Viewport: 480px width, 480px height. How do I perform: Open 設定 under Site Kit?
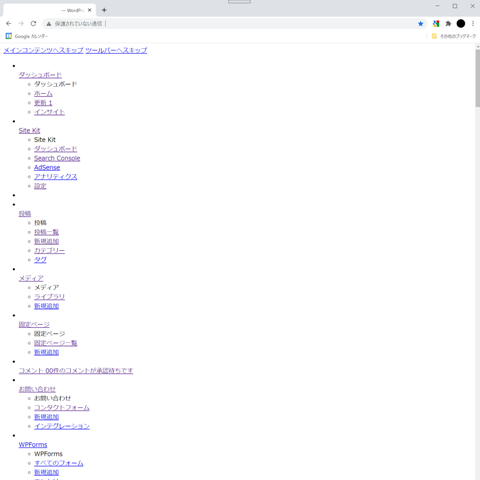(x=40, y=186)
